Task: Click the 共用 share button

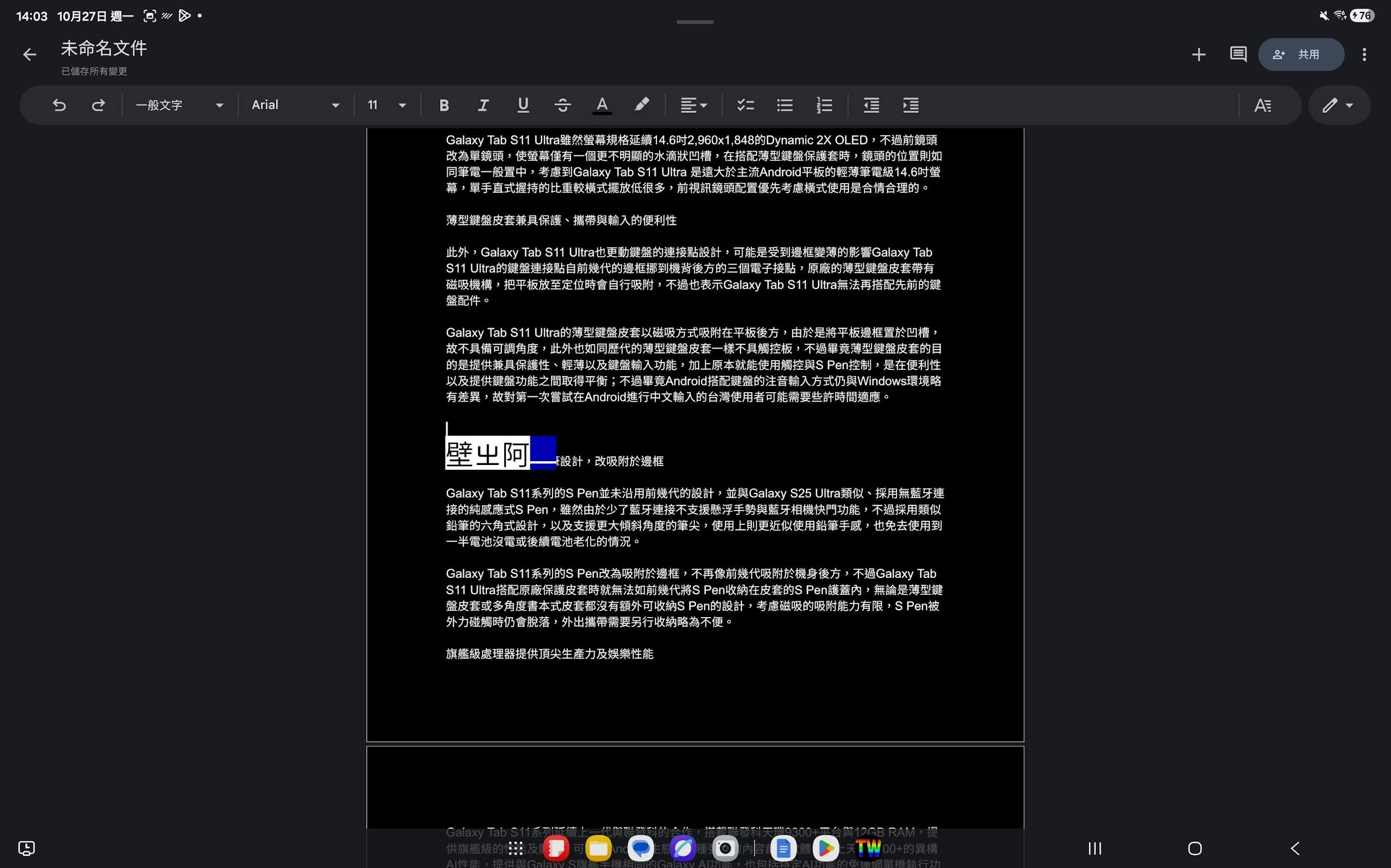Action: (x=1300, y=54)
